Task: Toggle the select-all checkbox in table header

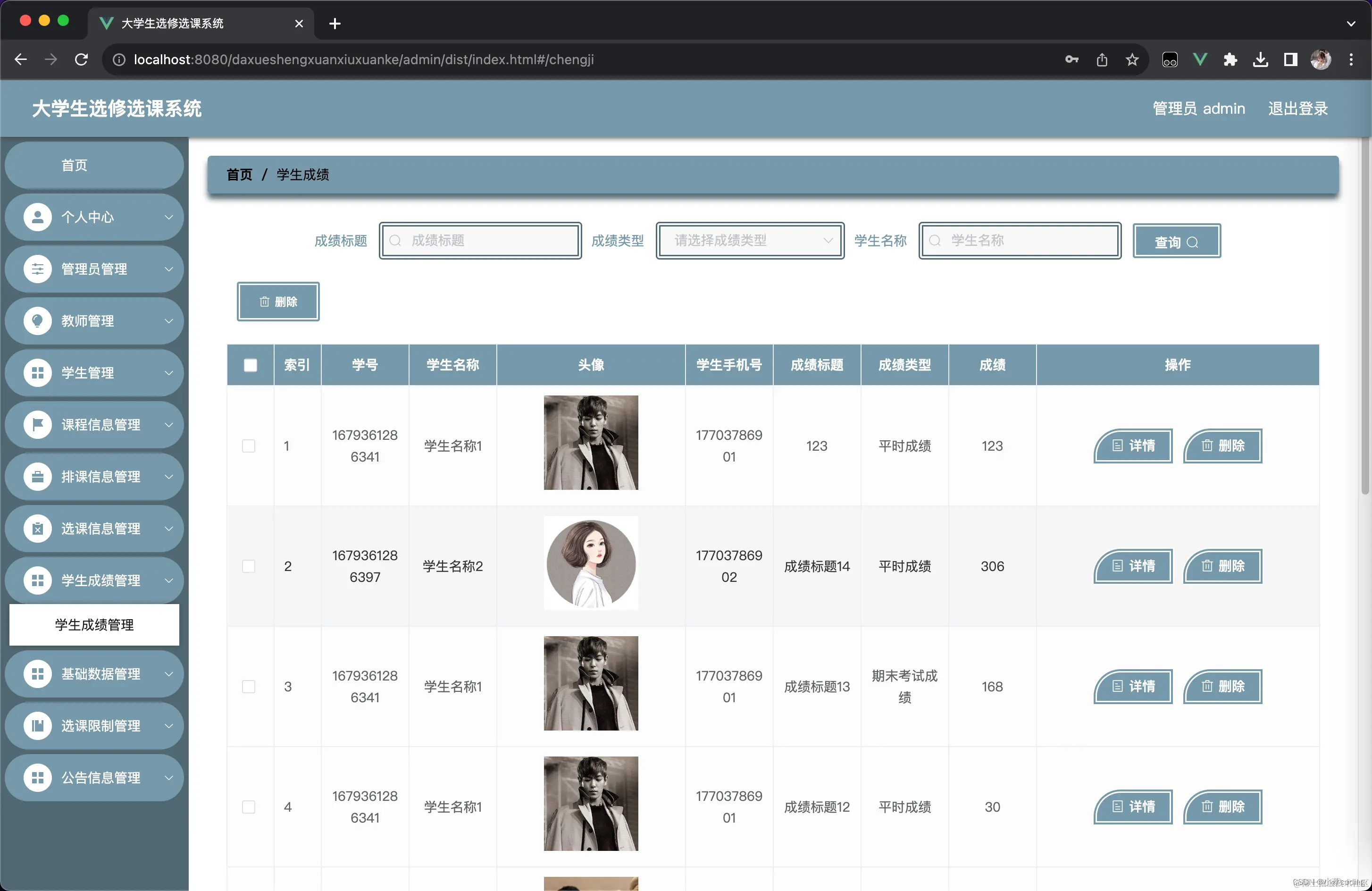Action: click(250, 365)
